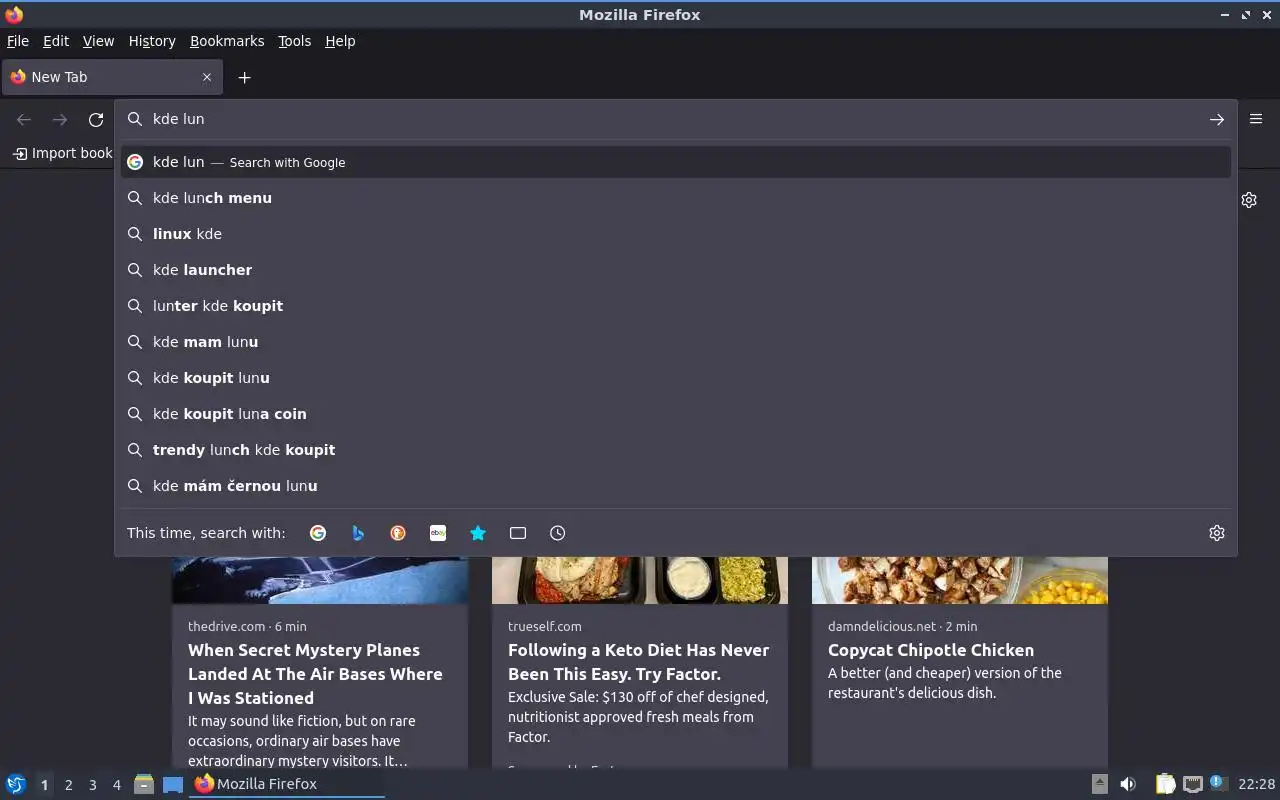Select the New Tab tab
The height and width of the screenshot is (800, 1280).
(x=111, y=77)
